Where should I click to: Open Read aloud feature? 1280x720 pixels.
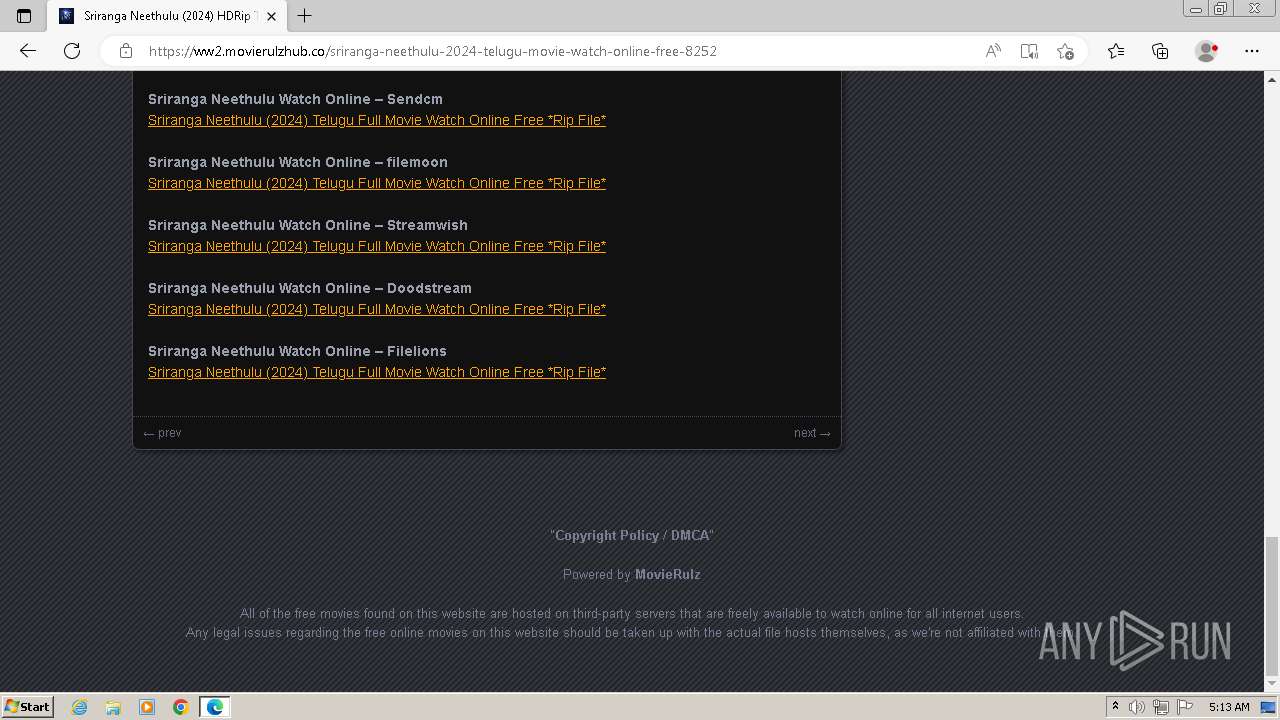pyautogui.click(x=993, y=51)
